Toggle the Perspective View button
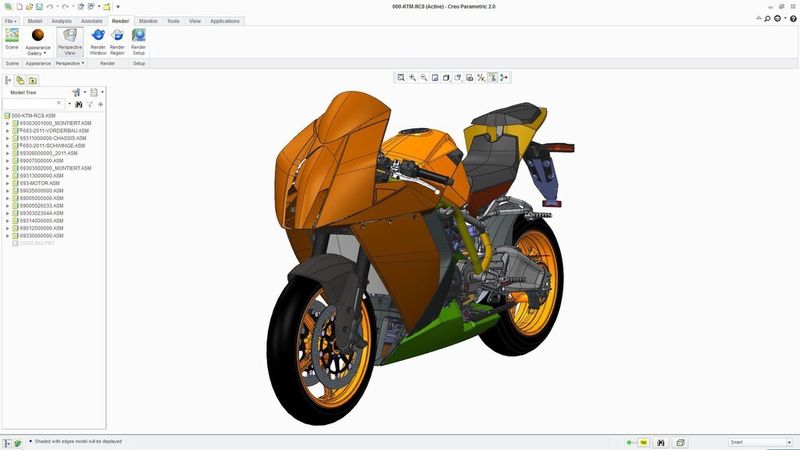800x450 pixels. point(70,42)
